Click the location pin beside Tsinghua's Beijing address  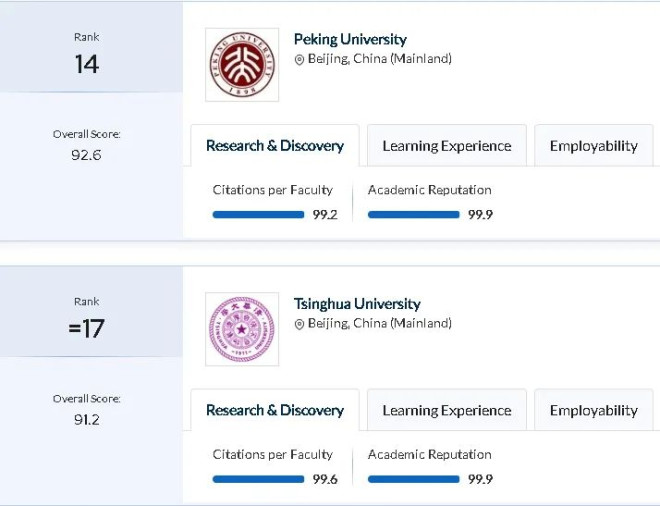(299, 325)
